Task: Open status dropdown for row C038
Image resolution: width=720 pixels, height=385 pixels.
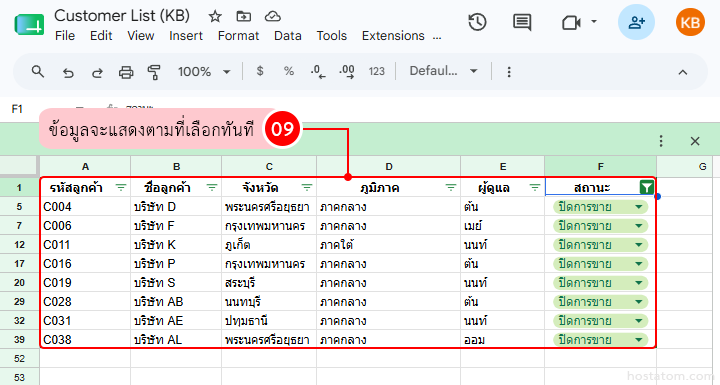Action: tap(638, 340)
